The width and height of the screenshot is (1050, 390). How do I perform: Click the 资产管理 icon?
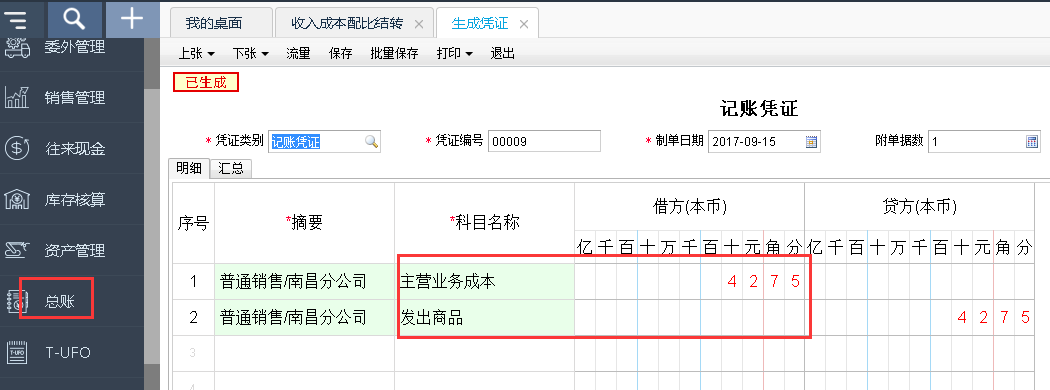(x=17, y=250)
